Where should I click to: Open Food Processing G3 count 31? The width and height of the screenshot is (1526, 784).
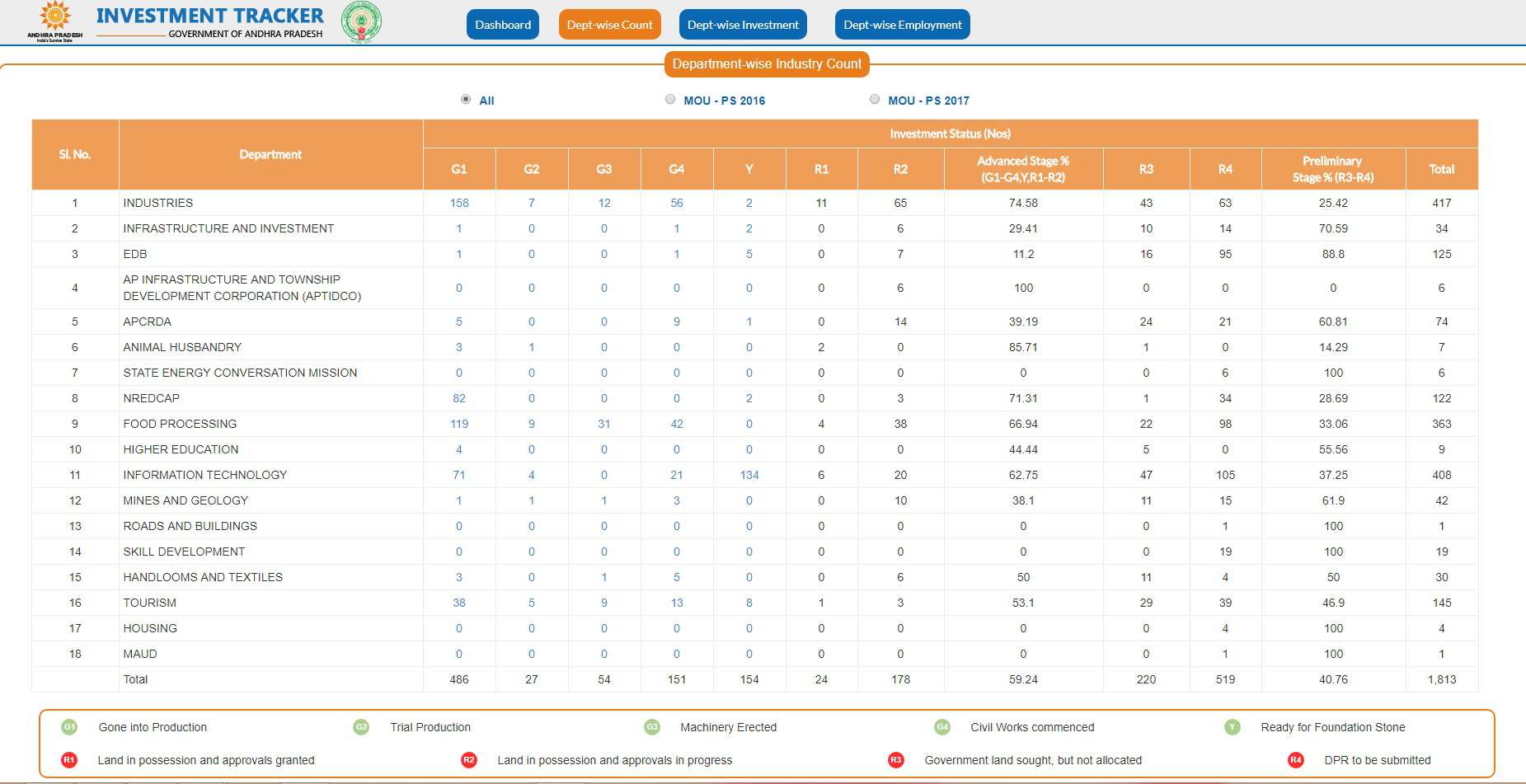(x=604, y=424)
